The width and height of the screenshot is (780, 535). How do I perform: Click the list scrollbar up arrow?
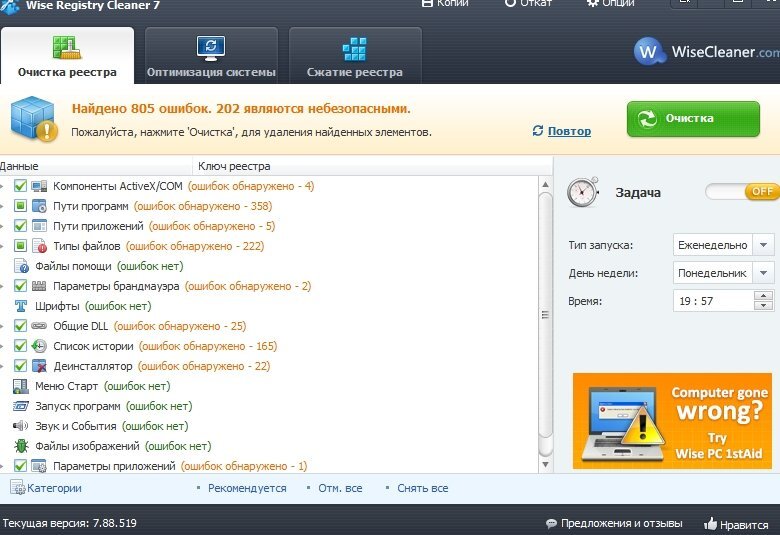[x=546, y=184]
